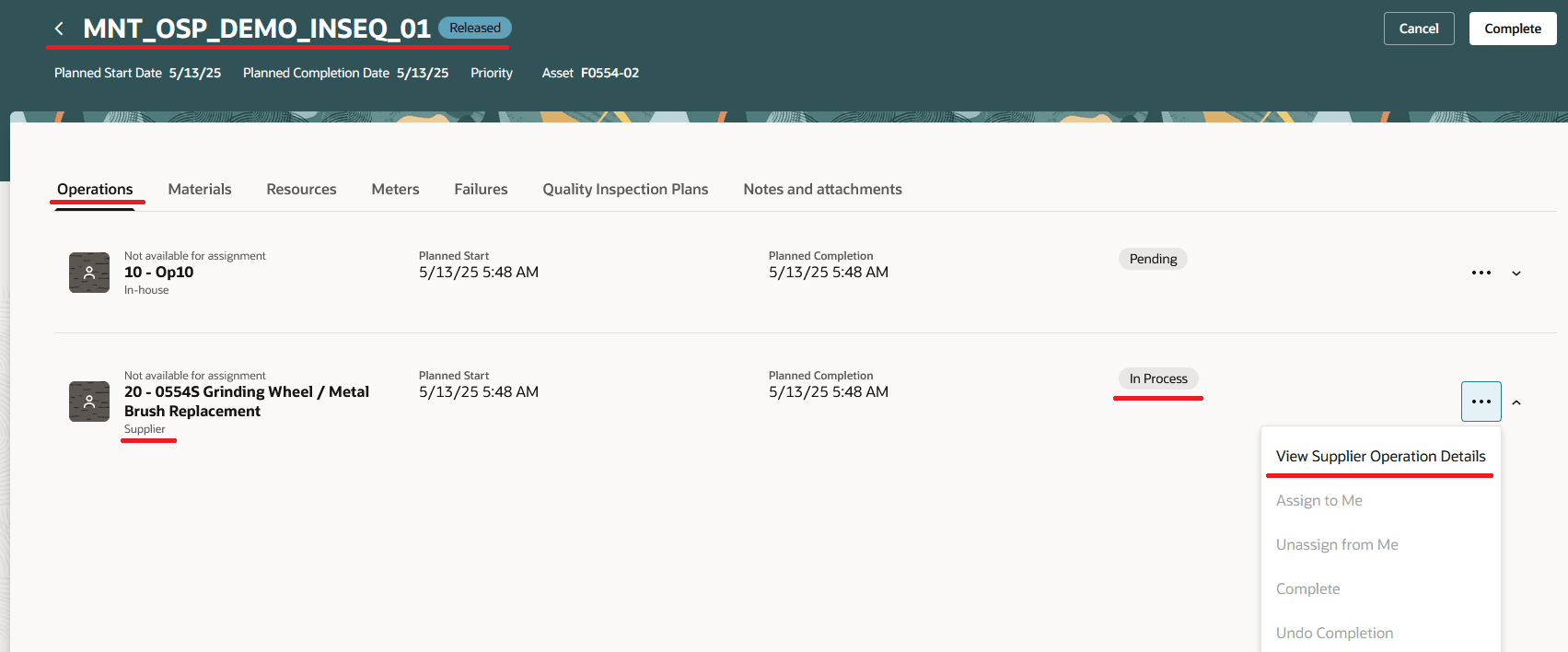Collapse the operation 20 row with the up chevron
Image resolution: width=1568 pixels, height=652 pixels.
point(1516,402)
